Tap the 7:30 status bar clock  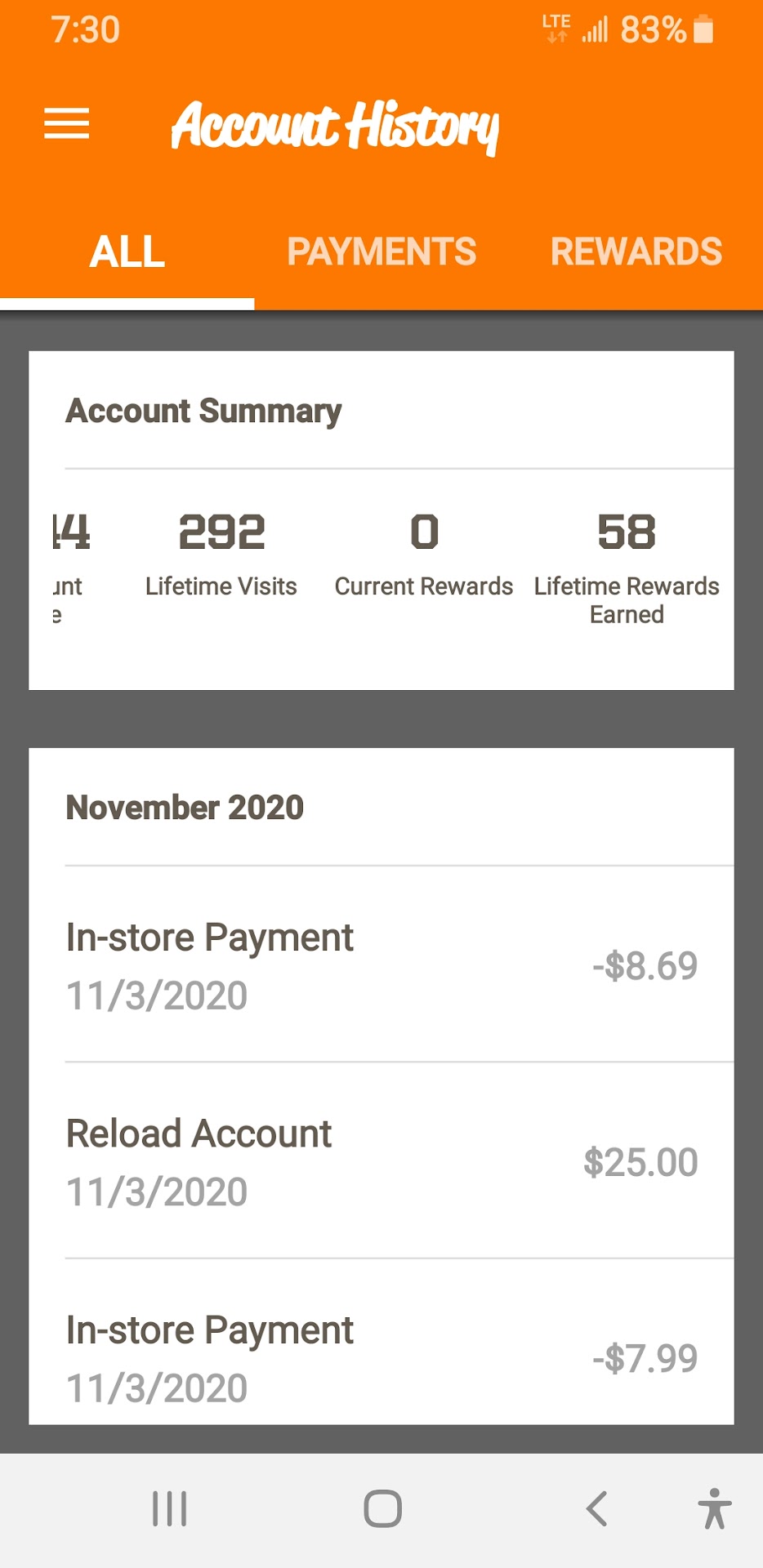pos(86,30)
